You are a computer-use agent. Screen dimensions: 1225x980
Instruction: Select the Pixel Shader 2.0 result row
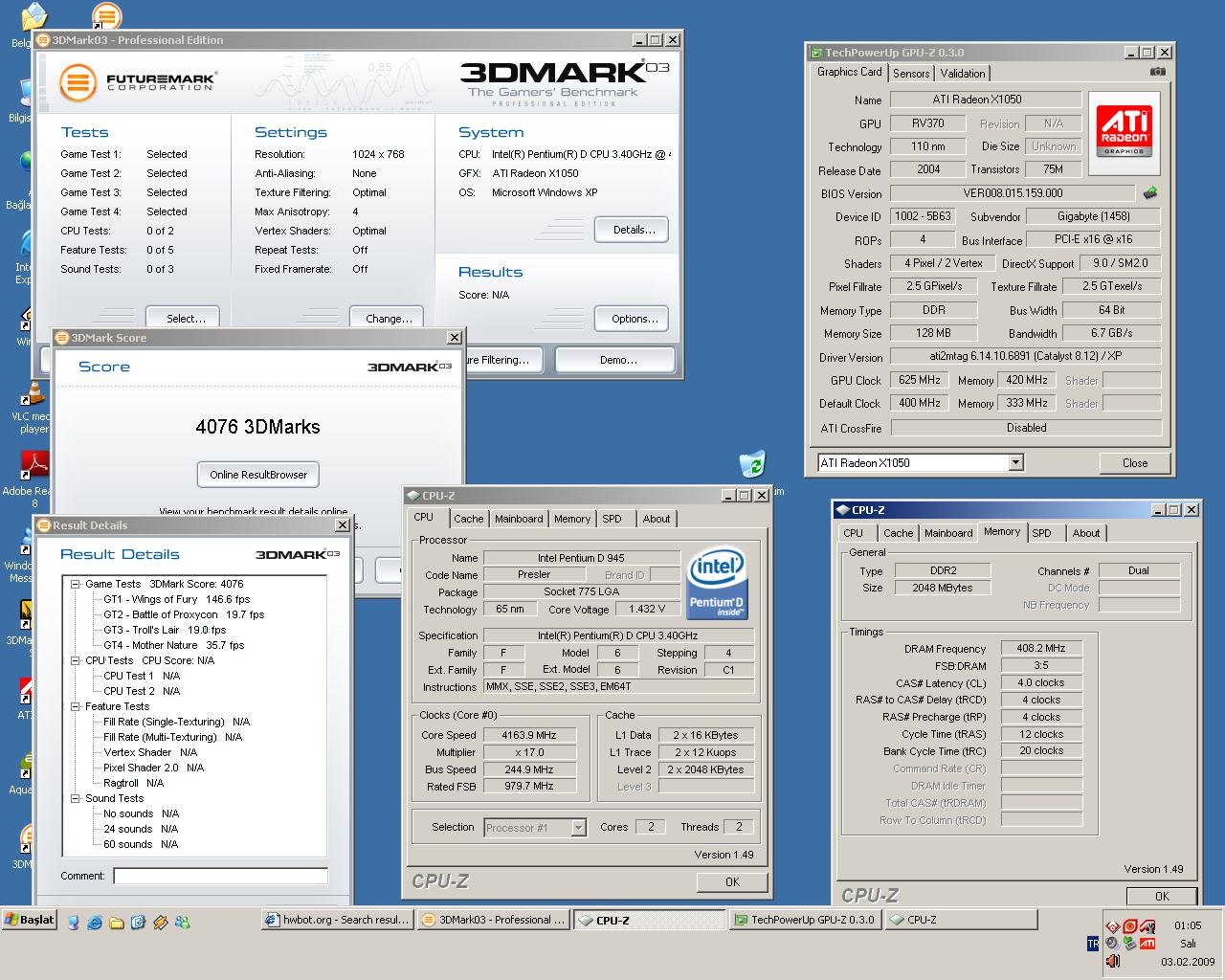click(x=153, y=768)
